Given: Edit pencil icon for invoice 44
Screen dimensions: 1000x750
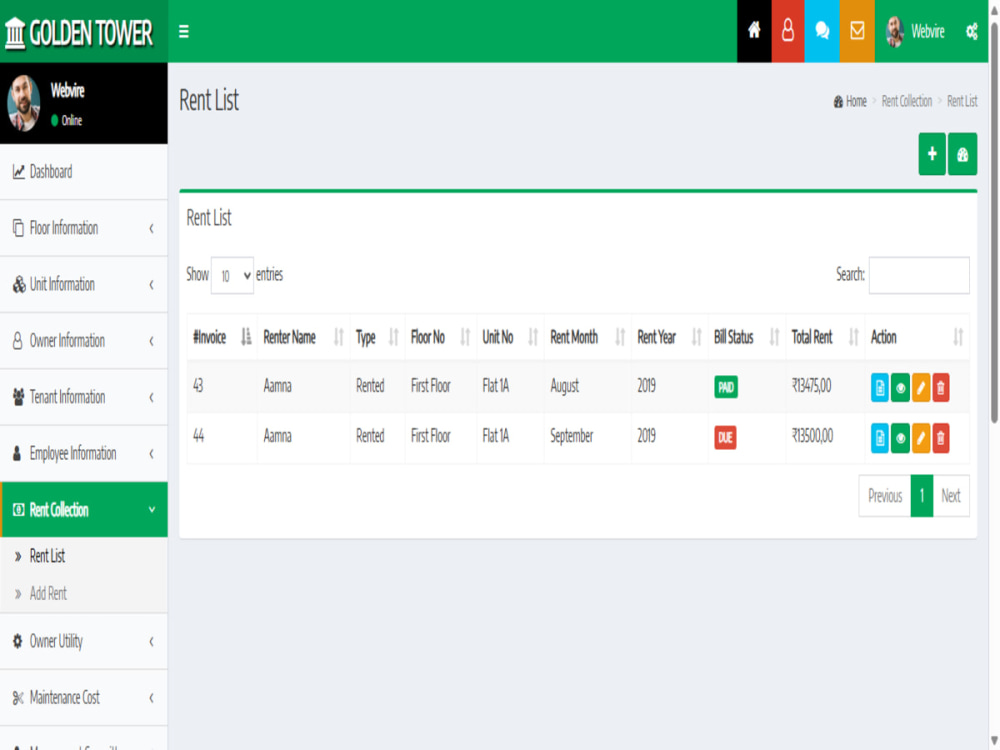Looking at the screenshot, I should [x=921, y=438].
